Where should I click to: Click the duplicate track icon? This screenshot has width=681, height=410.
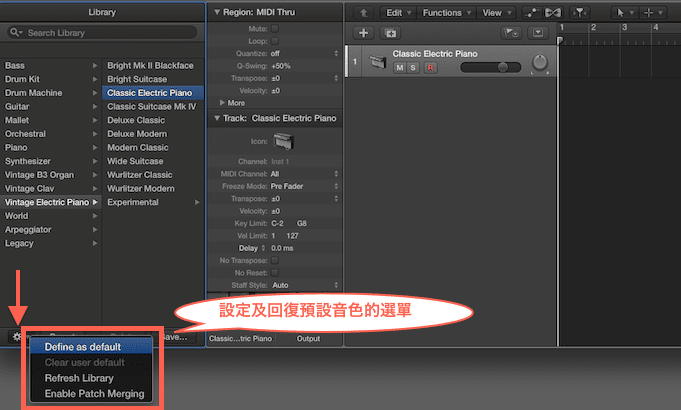[390, 33]
